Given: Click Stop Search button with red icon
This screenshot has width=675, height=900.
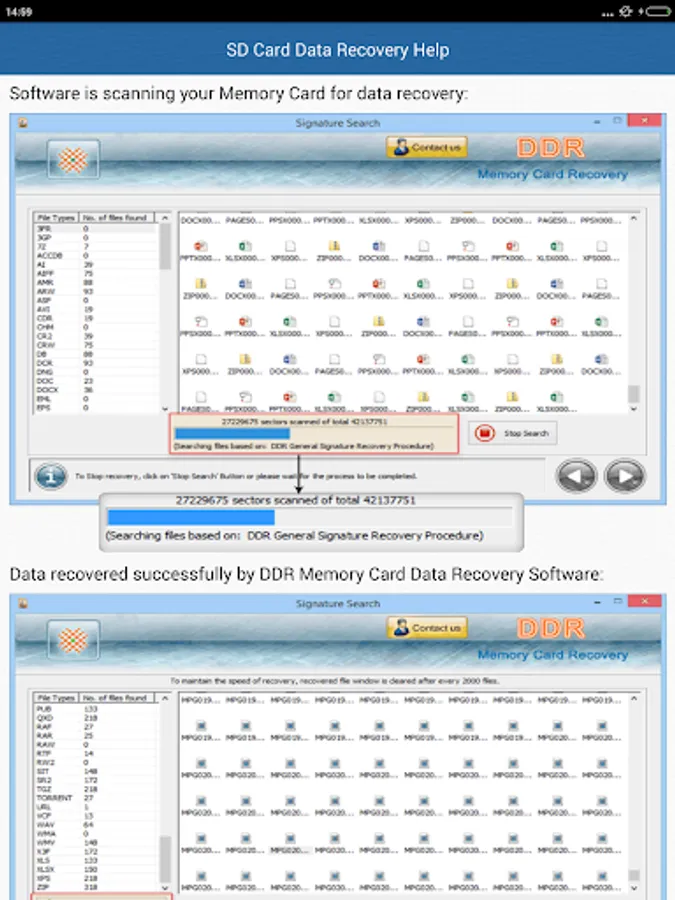Looking at the screenshot, I should click(x=512, y=433).
